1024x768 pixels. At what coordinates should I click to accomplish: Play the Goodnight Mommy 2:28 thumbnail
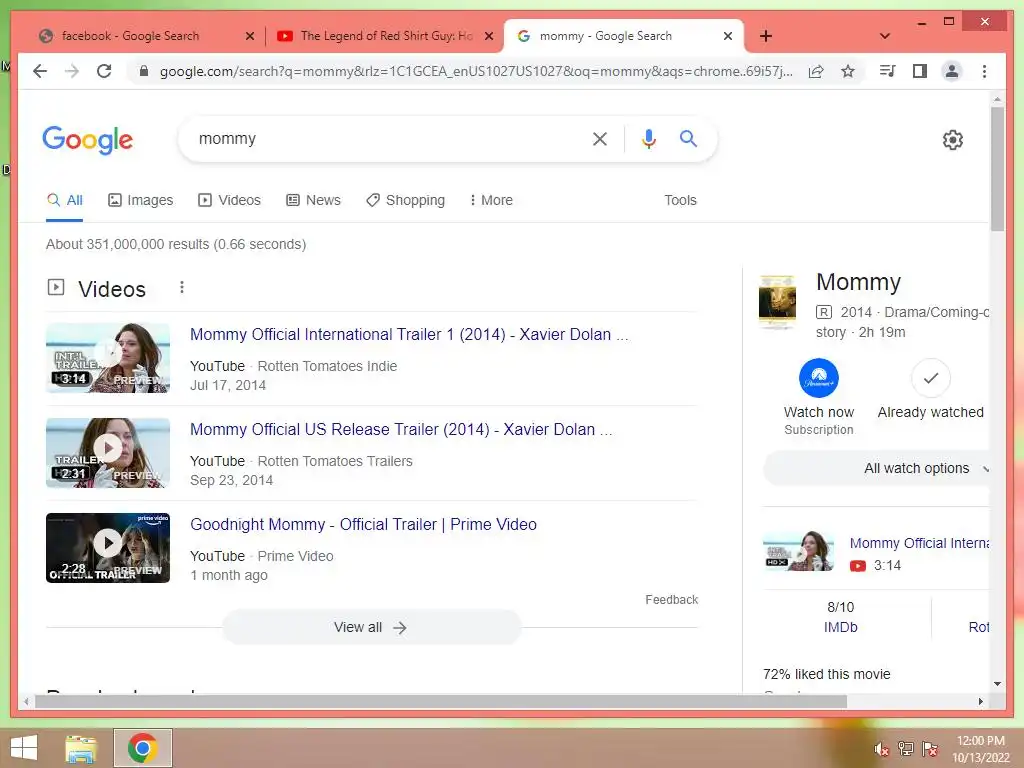coord(108,548)
